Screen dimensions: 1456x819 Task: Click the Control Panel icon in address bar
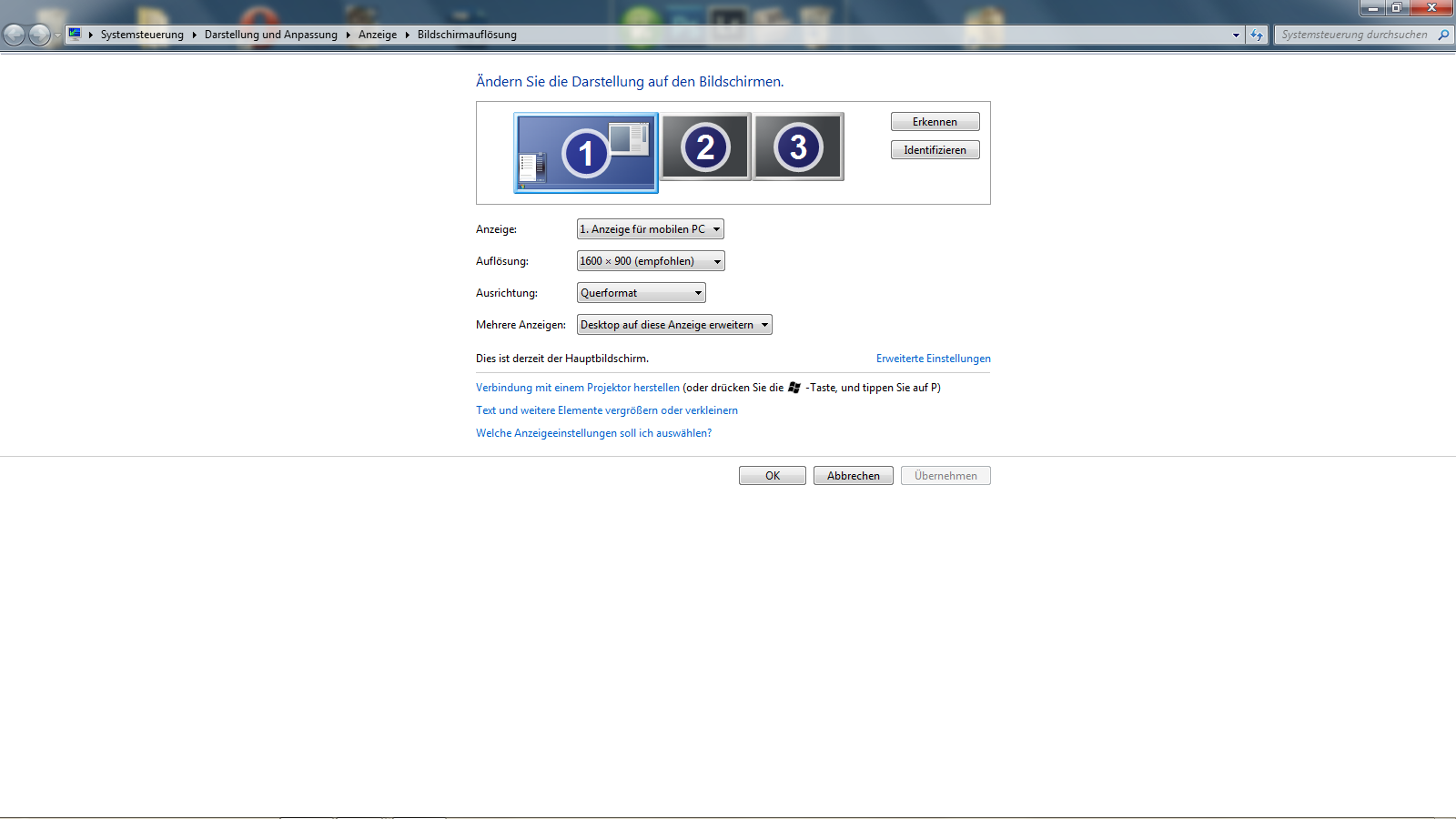tap(76, 35)
